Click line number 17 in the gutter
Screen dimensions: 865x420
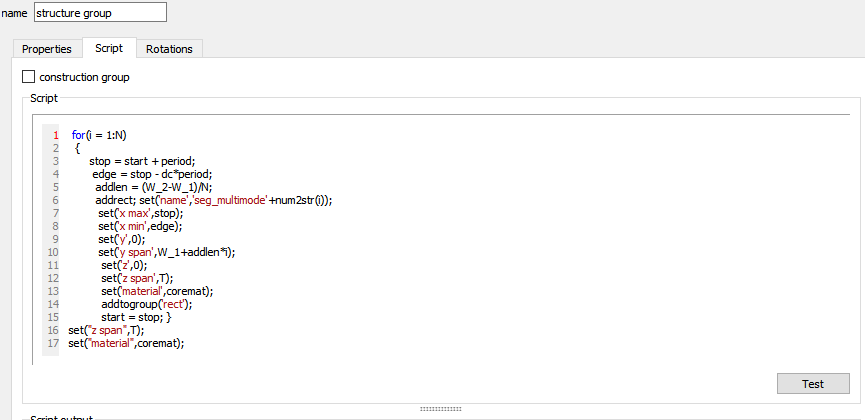tap(53, 343)
